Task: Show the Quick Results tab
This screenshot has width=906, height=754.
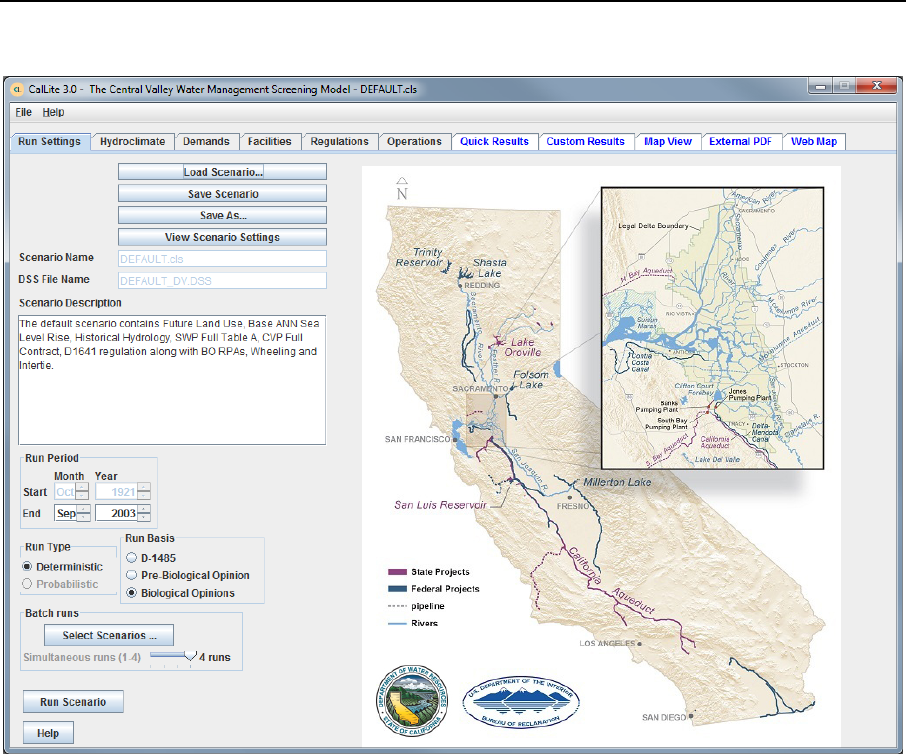Action: (495, 142)
